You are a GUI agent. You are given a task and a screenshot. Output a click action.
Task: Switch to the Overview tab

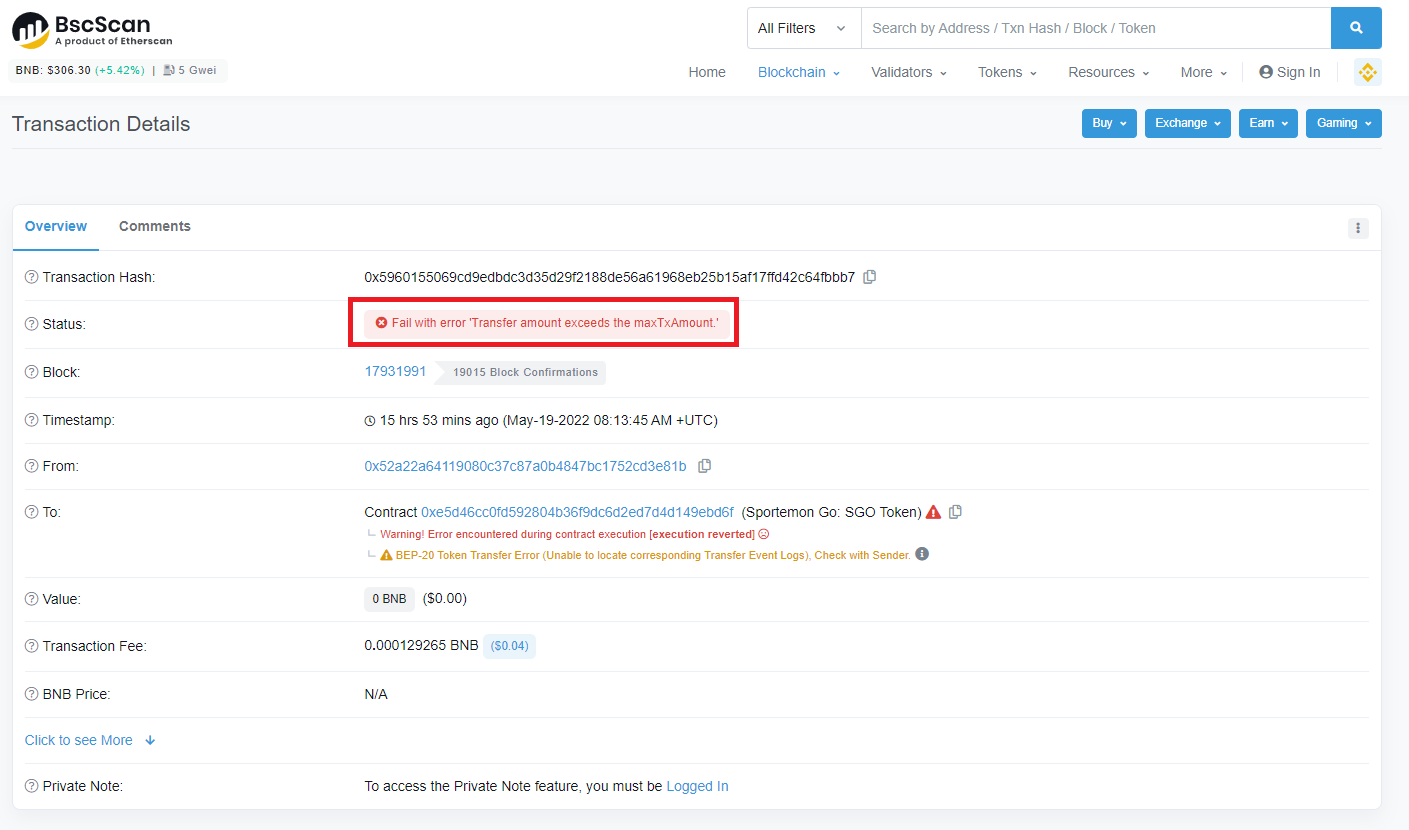[56, 227]
